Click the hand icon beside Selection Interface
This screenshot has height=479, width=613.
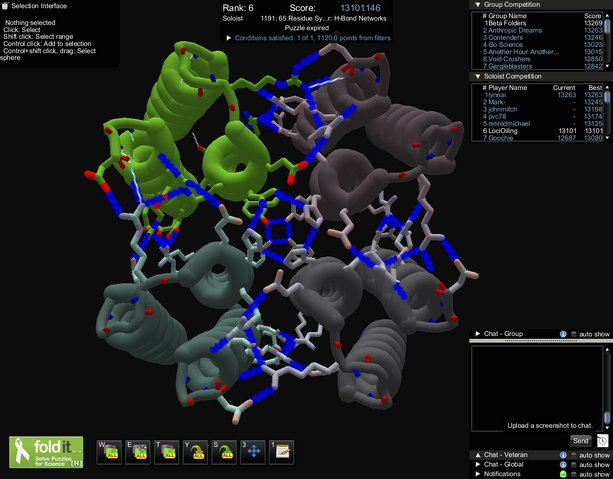[x=5, y=6]
